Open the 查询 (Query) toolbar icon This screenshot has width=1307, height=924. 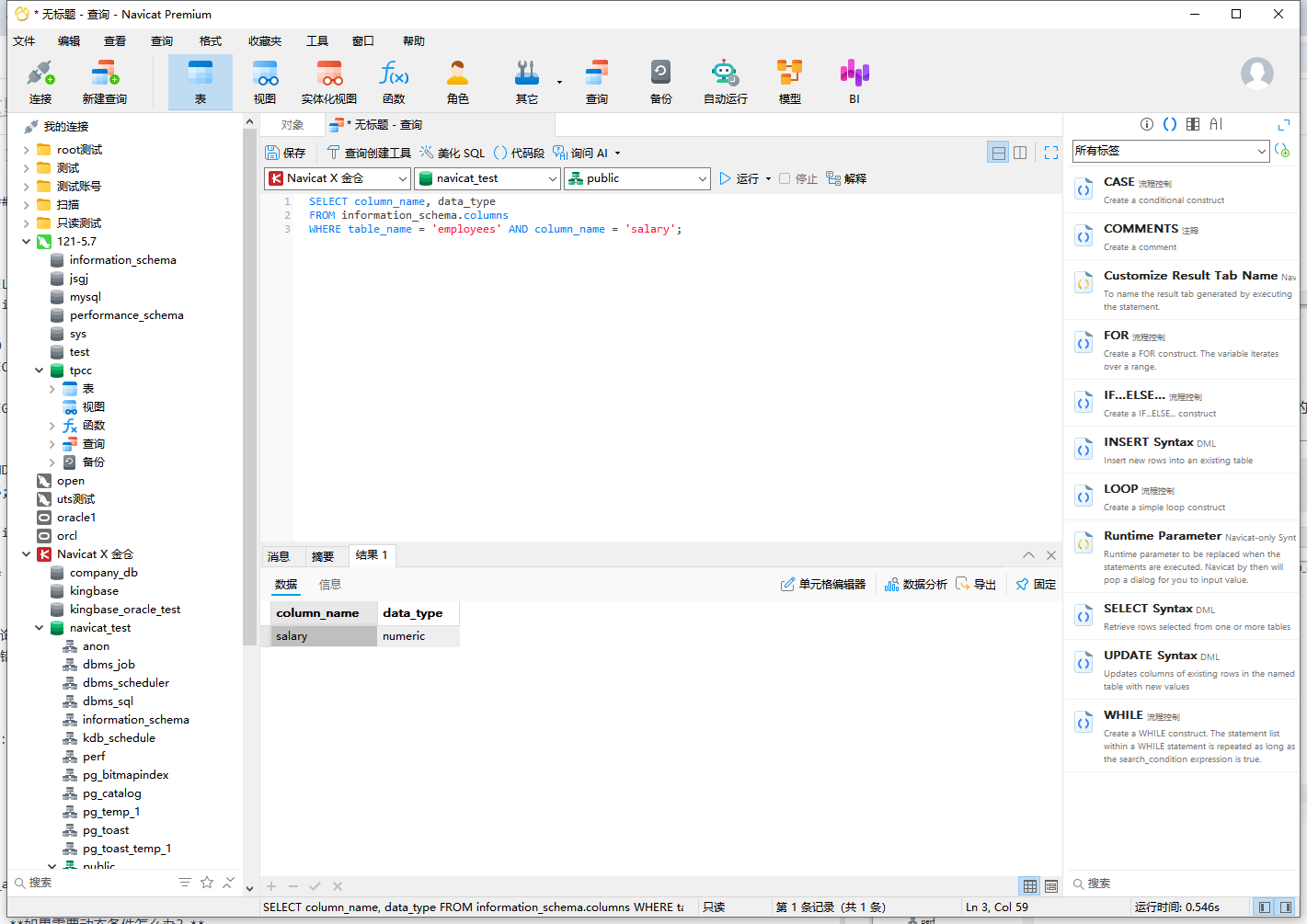coord(597,82)
